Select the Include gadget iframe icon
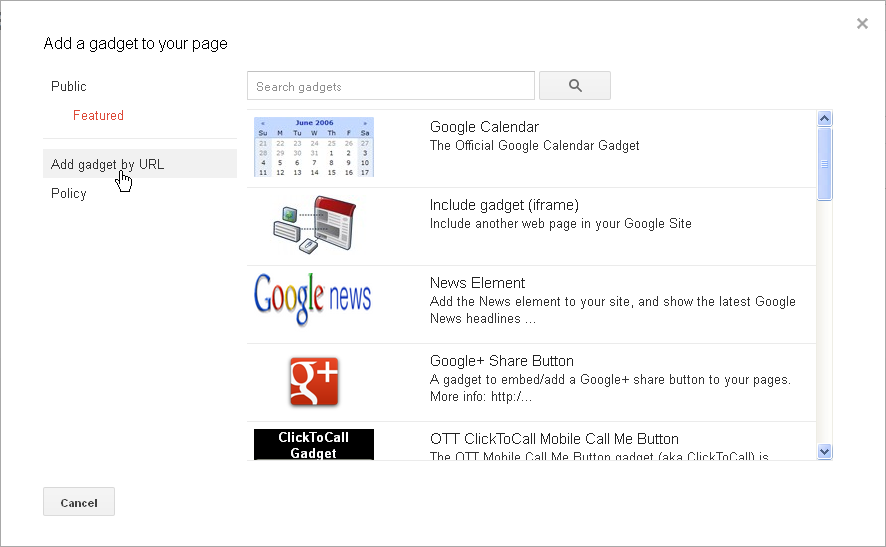Image resolution: width=886 pixels, height=547 pixels. pos(315,224)
